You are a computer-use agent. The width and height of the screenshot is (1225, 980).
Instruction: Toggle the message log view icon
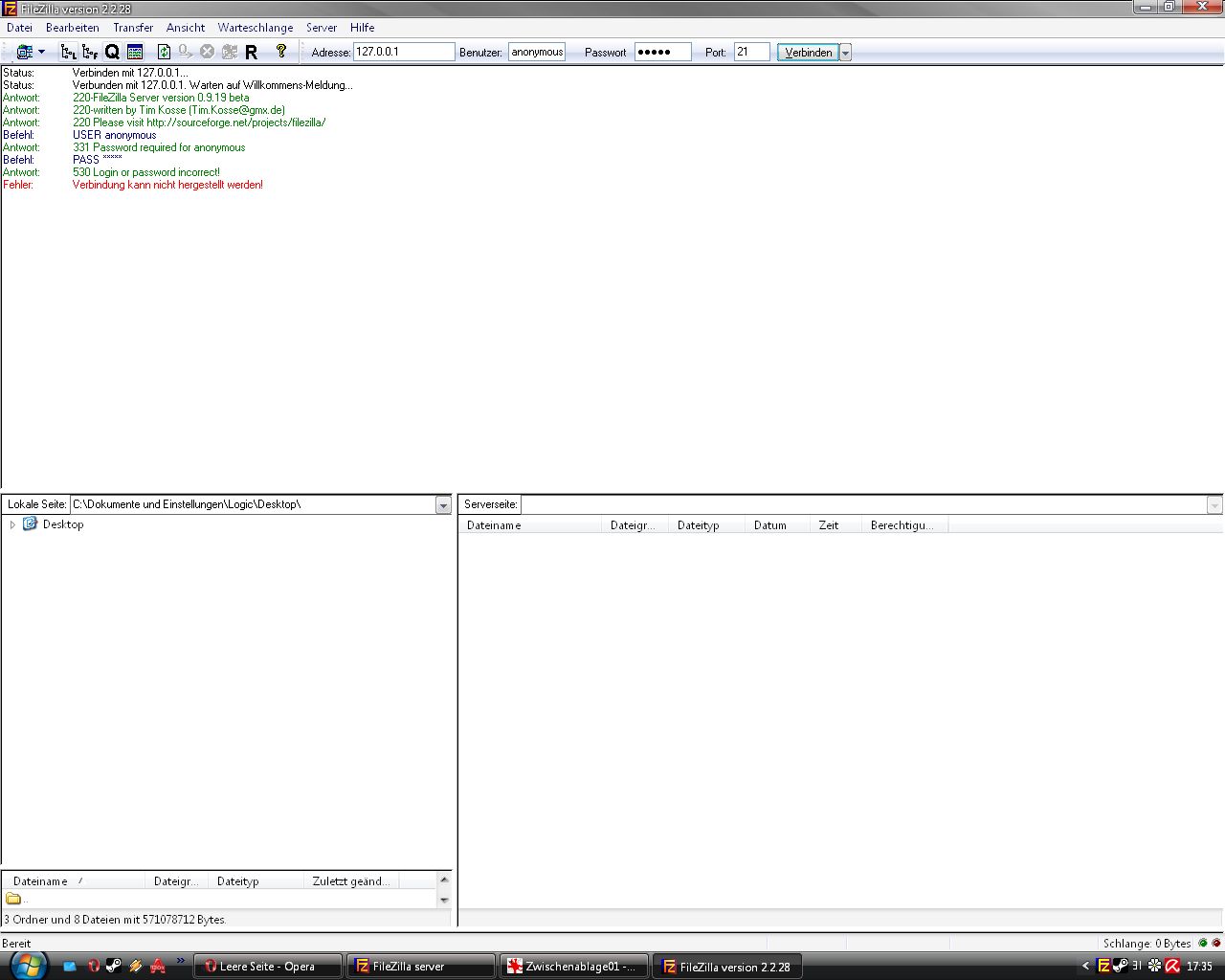tap(135, 52)
